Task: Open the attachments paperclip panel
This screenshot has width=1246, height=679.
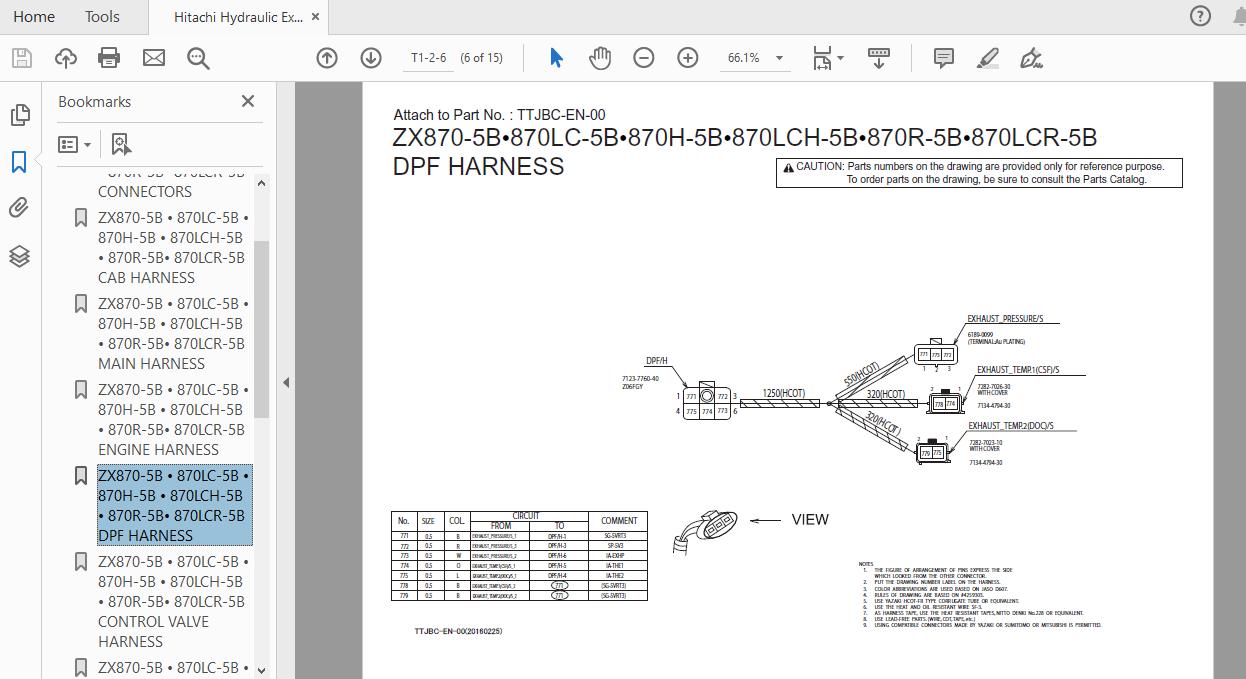Action: 19,208
